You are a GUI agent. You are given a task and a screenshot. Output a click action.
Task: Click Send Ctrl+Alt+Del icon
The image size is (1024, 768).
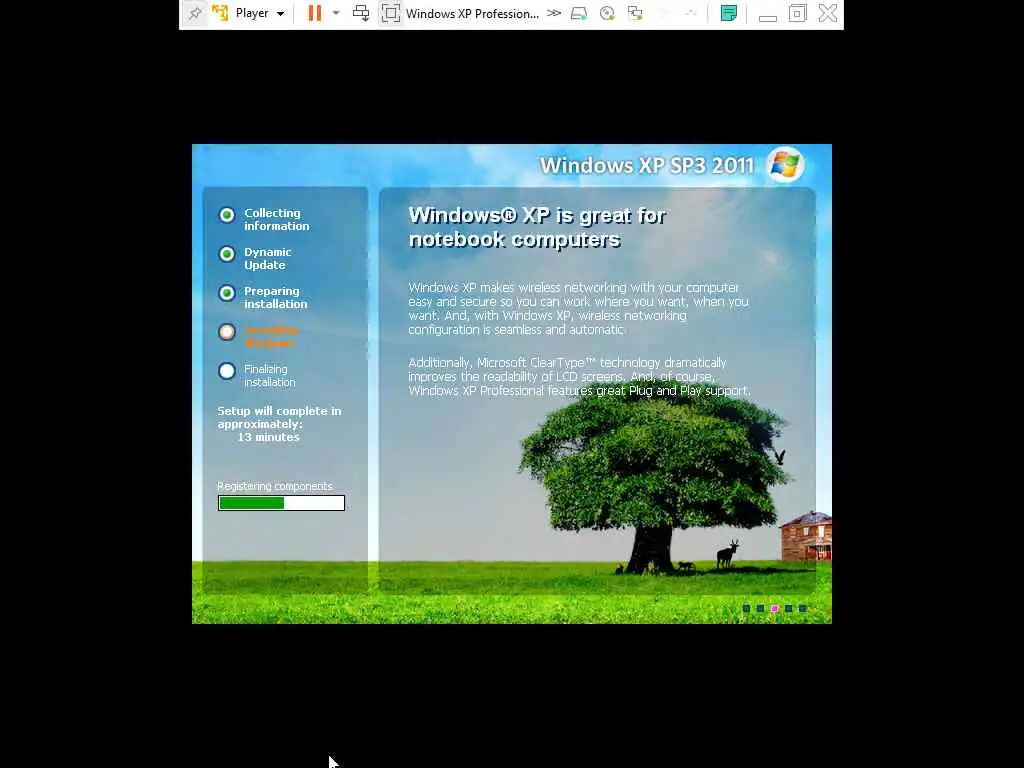tap(360, 14)
